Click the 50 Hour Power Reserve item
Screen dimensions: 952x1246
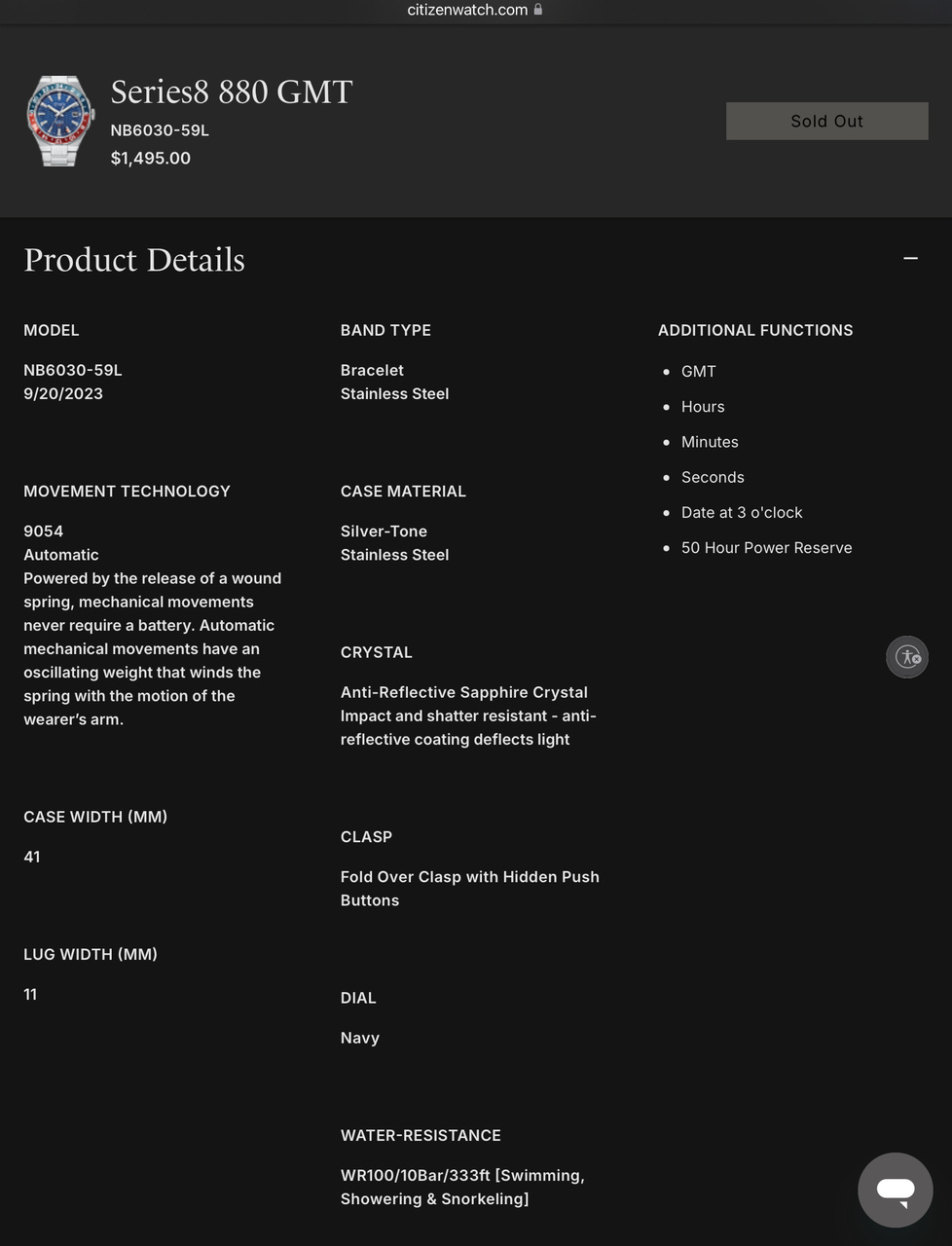tap(766, 548)
